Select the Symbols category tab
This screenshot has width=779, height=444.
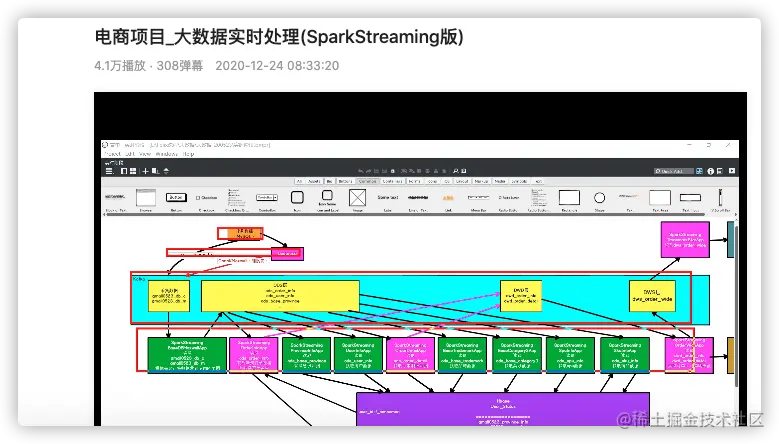coord(519,181)
